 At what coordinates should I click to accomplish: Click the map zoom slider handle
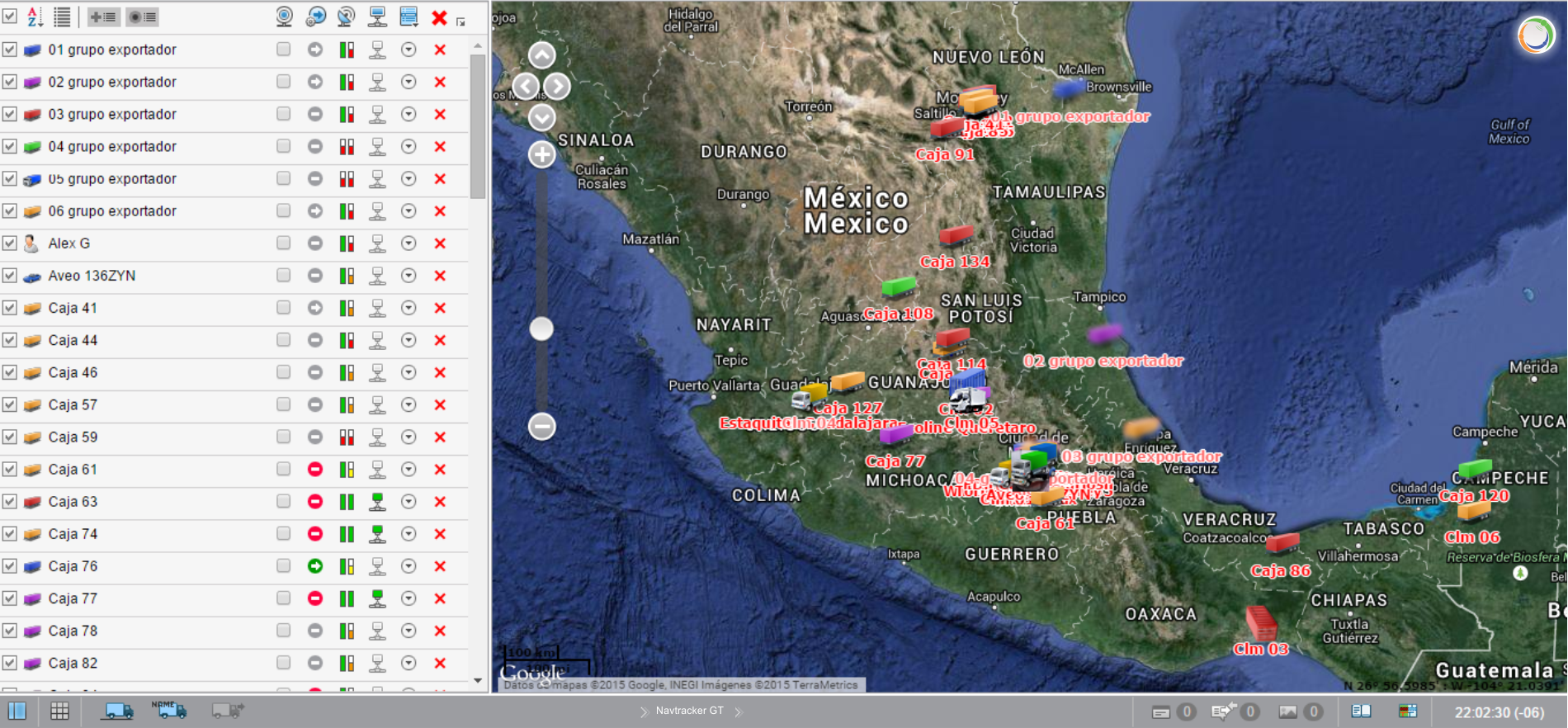click(541, 329)
